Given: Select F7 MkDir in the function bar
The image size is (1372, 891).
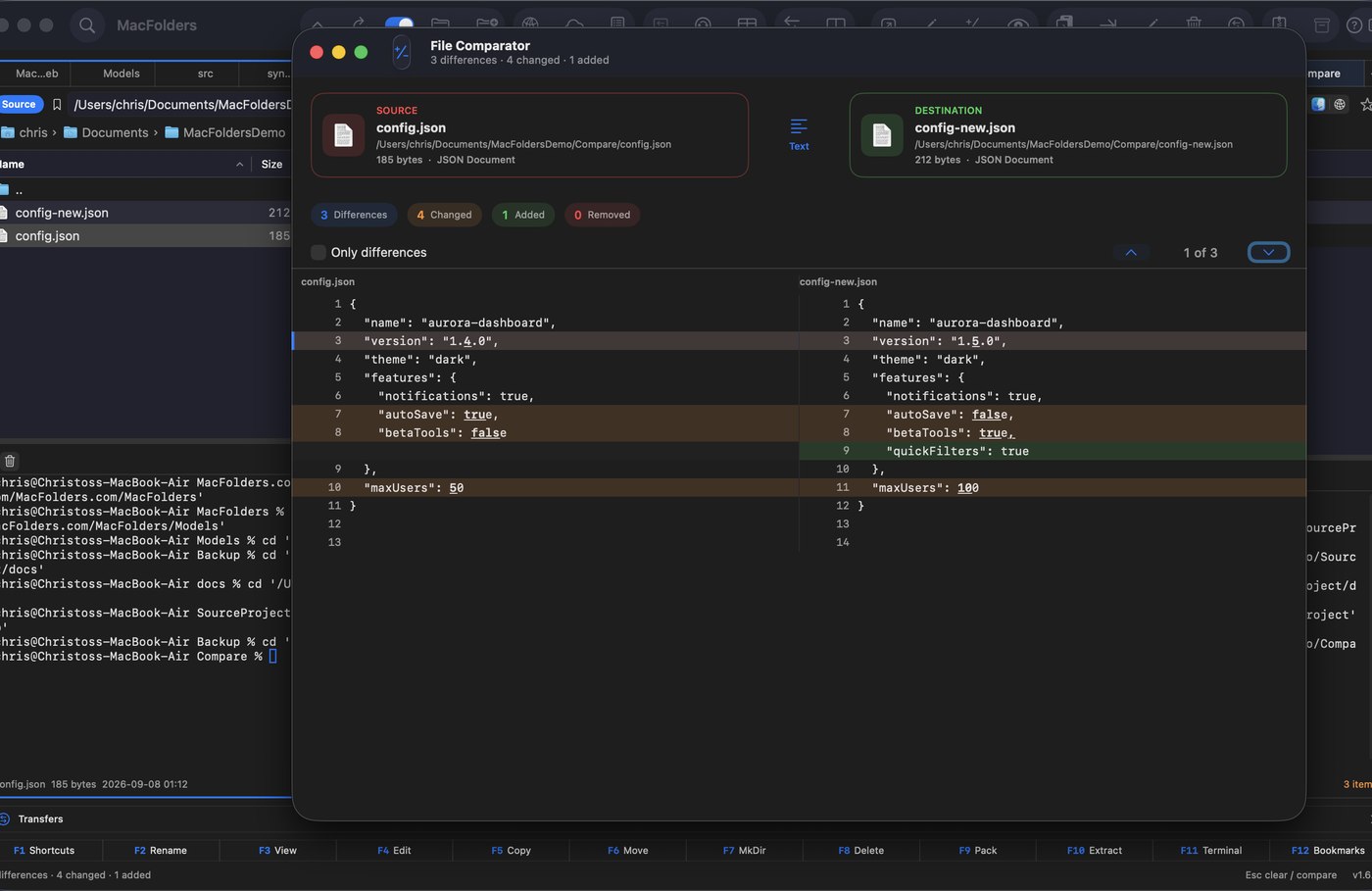Looking at the screenshot, I should pyautogui.click(x=745, y=850).
